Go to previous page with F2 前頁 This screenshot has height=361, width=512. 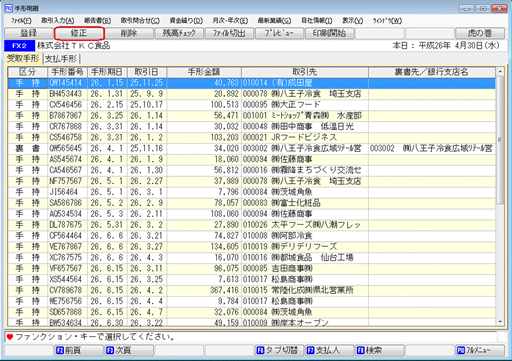click(79, 350)
